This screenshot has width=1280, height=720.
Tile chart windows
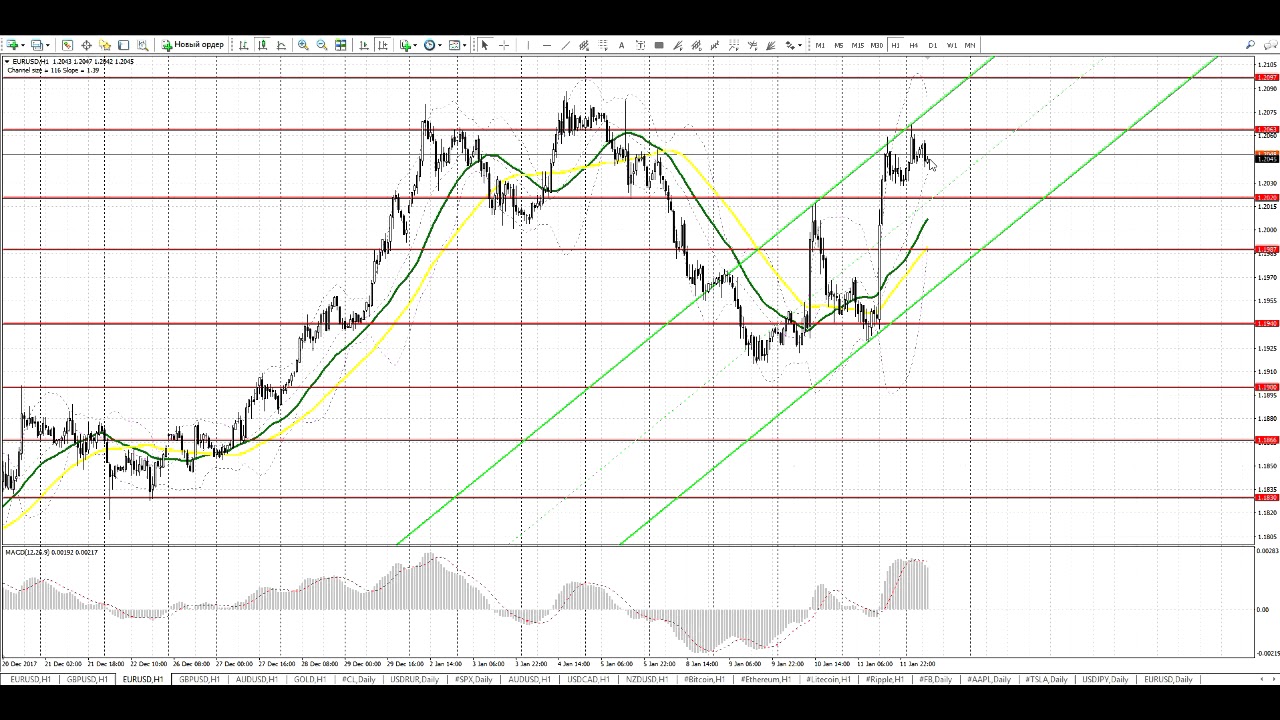(x=341, y=45)
